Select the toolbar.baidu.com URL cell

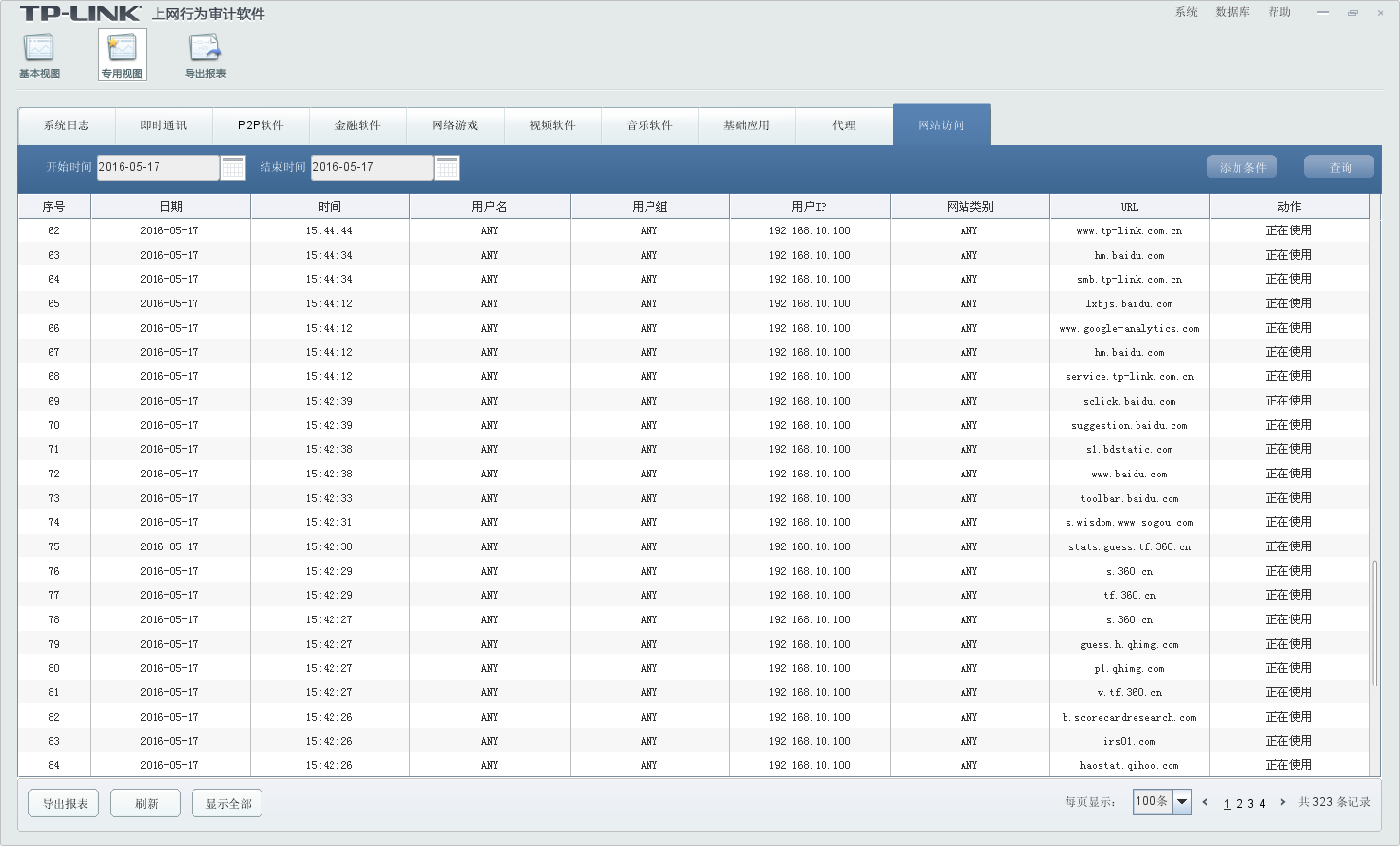pos(1130,498)
